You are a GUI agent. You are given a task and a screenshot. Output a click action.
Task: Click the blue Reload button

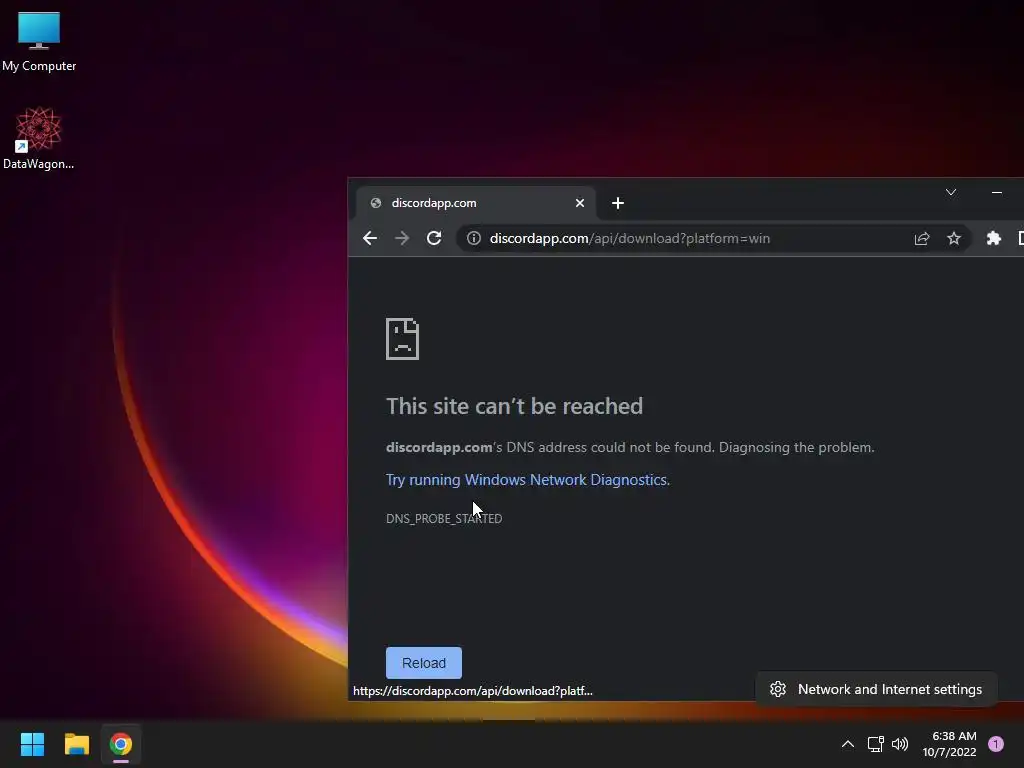pos(424,663)
